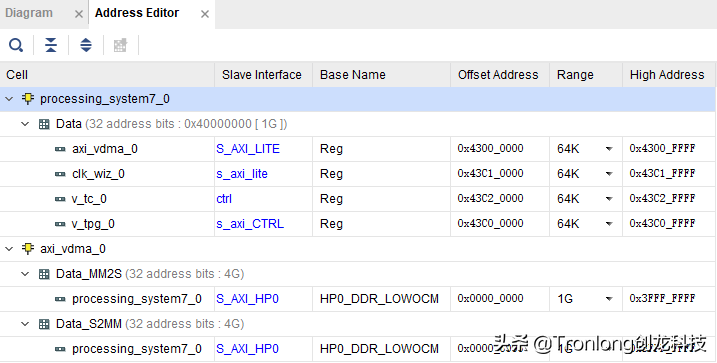Viewport: 717px width, 363px height.
Task: Click the segment icon beside v_tc_0
Action: click(60, 199)
